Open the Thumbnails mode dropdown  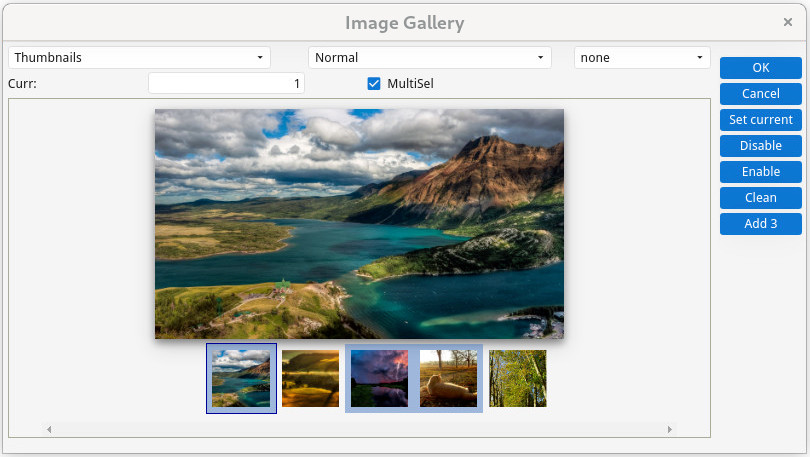pos(139,57)
